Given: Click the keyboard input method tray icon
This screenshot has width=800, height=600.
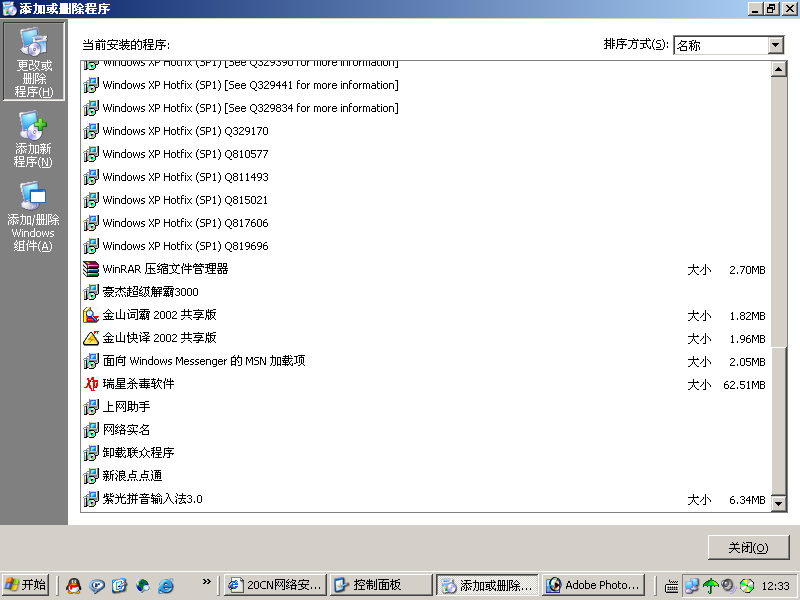Looking at the screenshot, I should pos(671,586).
